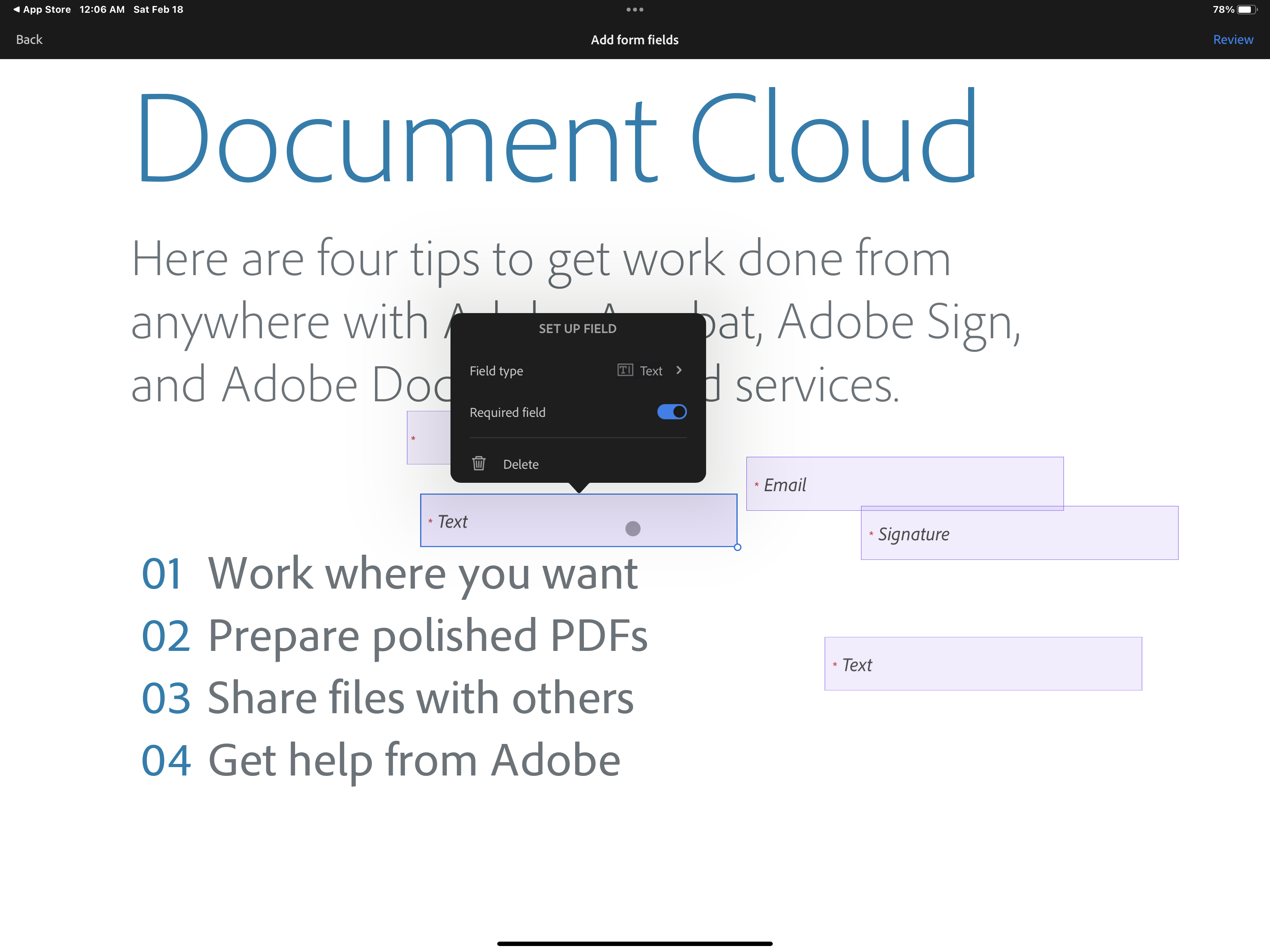Screen dimensions: 1270x952
Task: Tap the clock showing 12:06 AM
Action: click(102, 9)
